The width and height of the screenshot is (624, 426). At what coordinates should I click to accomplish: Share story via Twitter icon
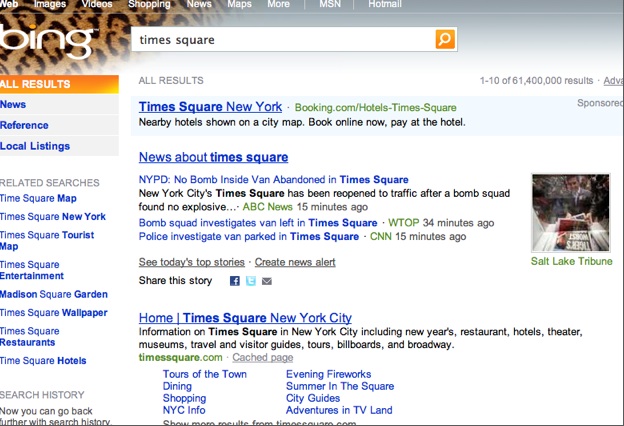click(251, 282)
